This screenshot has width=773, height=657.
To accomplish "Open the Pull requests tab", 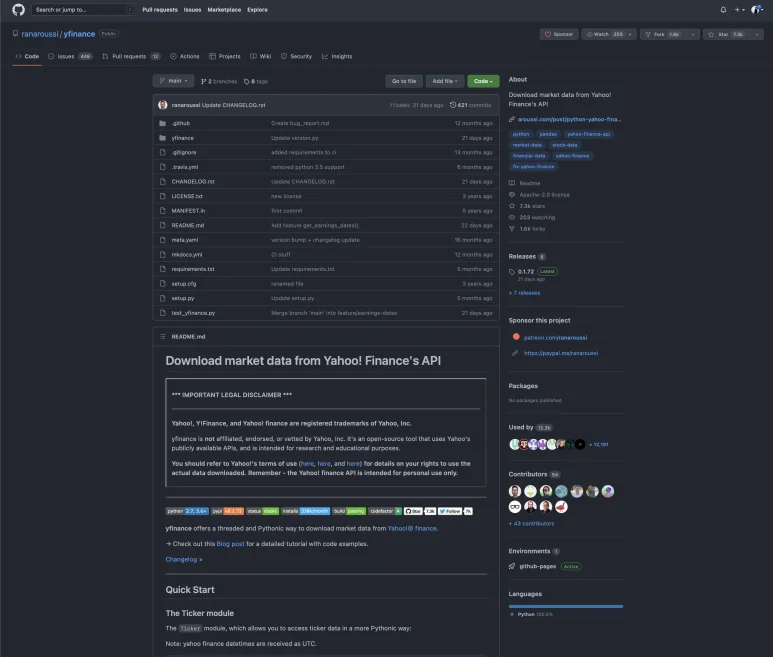I will click(129, 56).
